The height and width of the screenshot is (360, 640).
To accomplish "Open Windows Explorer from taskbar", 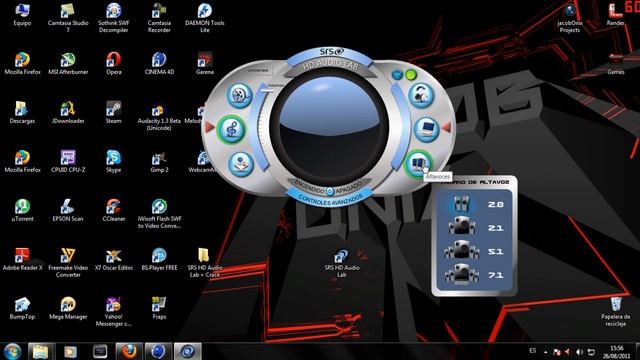I will point(40,351).
